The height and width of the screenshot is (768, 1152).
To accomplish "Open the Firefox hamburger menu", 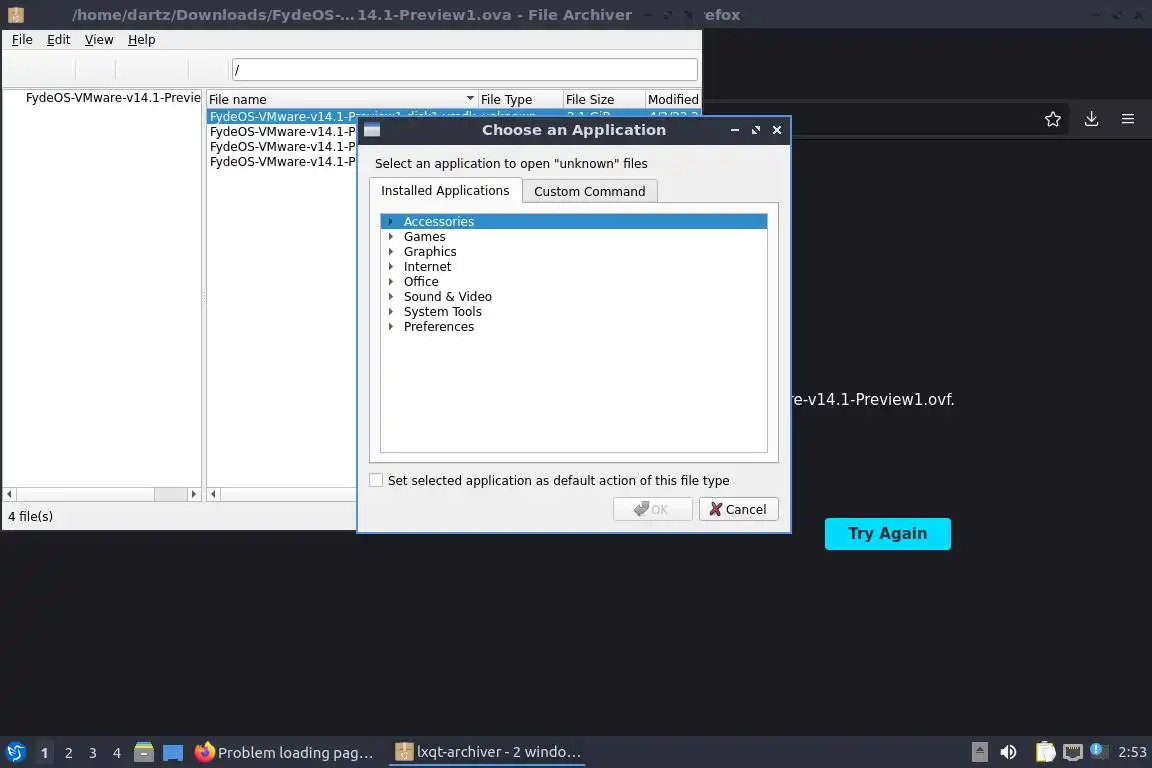I will pyautogui.click(x=1128, y=119).
